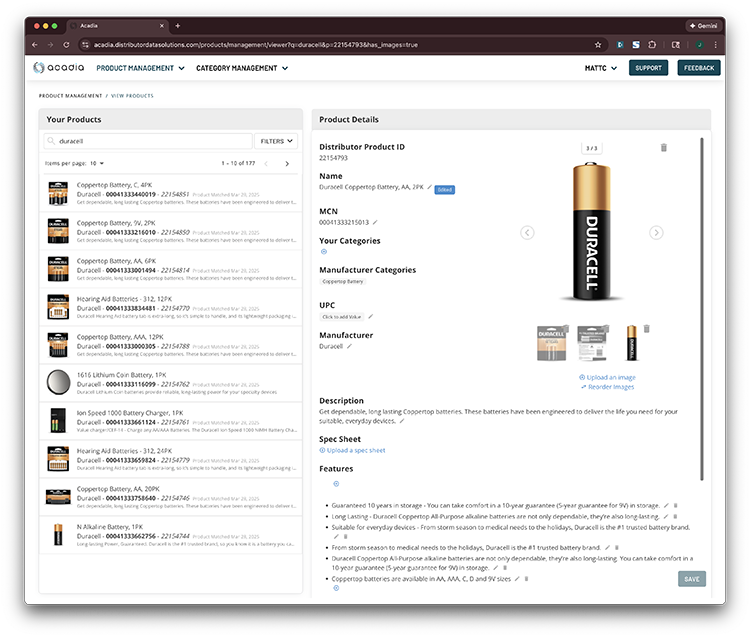Image resolution: width=750 pixels, height=637 pixels.
Task: Edit the 'From storm season' feature
Action: pyautogui.click(x=607, y=548)
